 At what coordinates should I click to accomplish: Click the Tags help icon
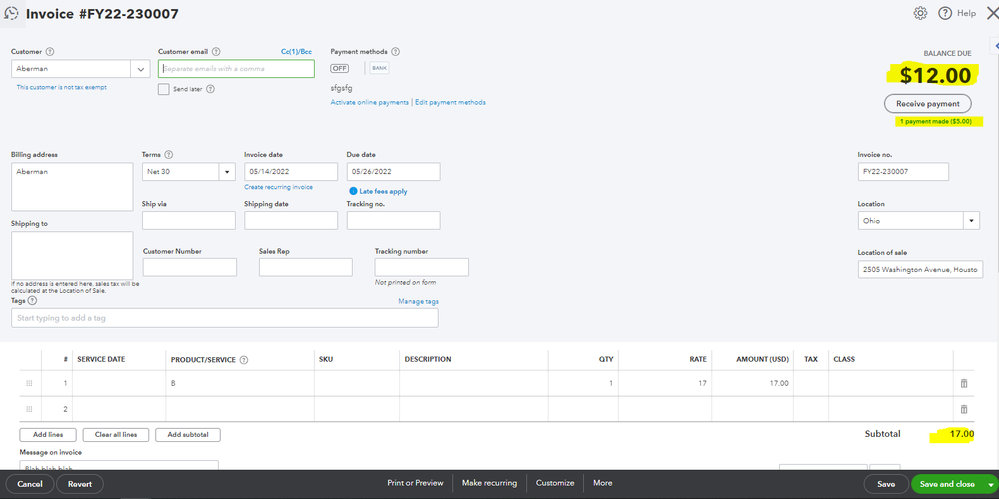click(32, 301)
